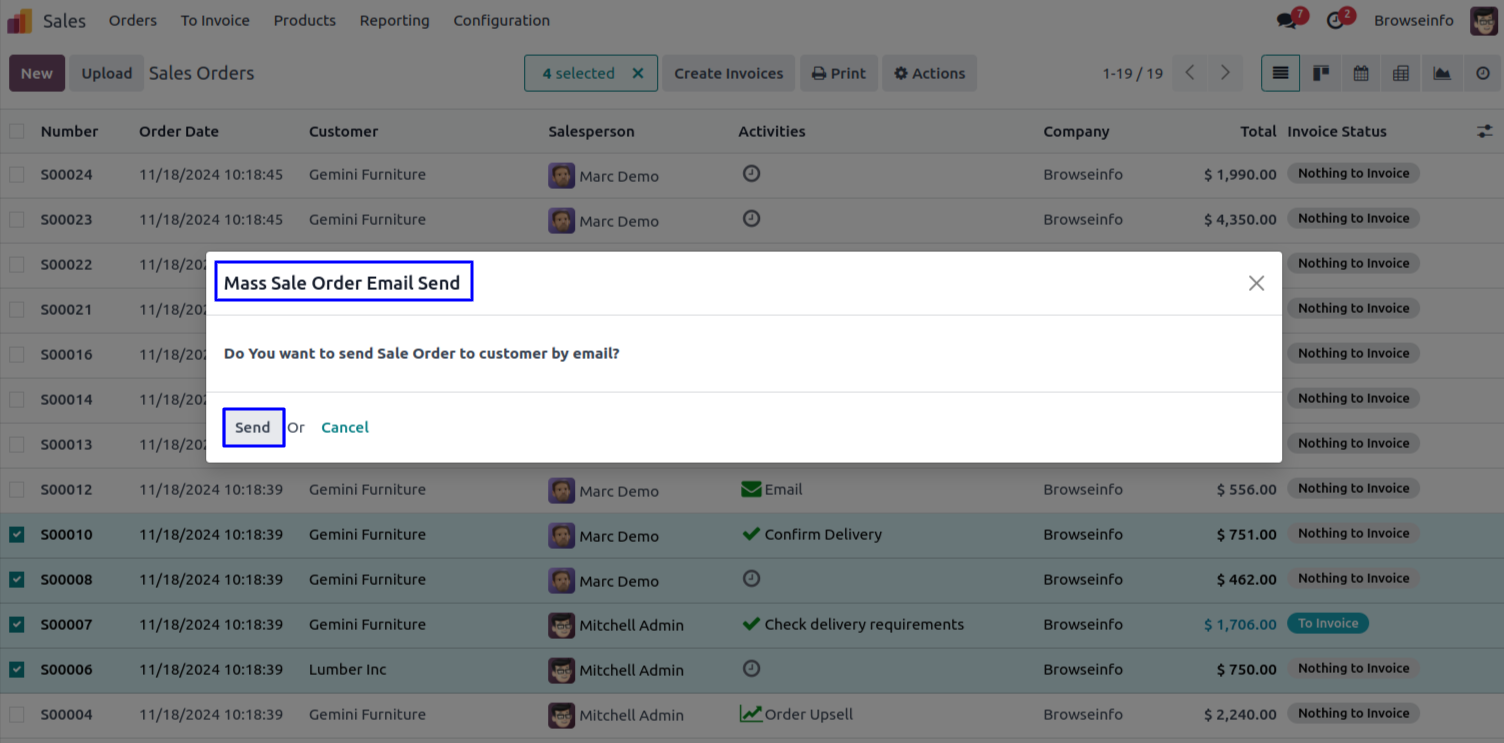Deselect order S00007 checkbox
The height and width of the screenshot is (743, 1504).
point(17,625)
